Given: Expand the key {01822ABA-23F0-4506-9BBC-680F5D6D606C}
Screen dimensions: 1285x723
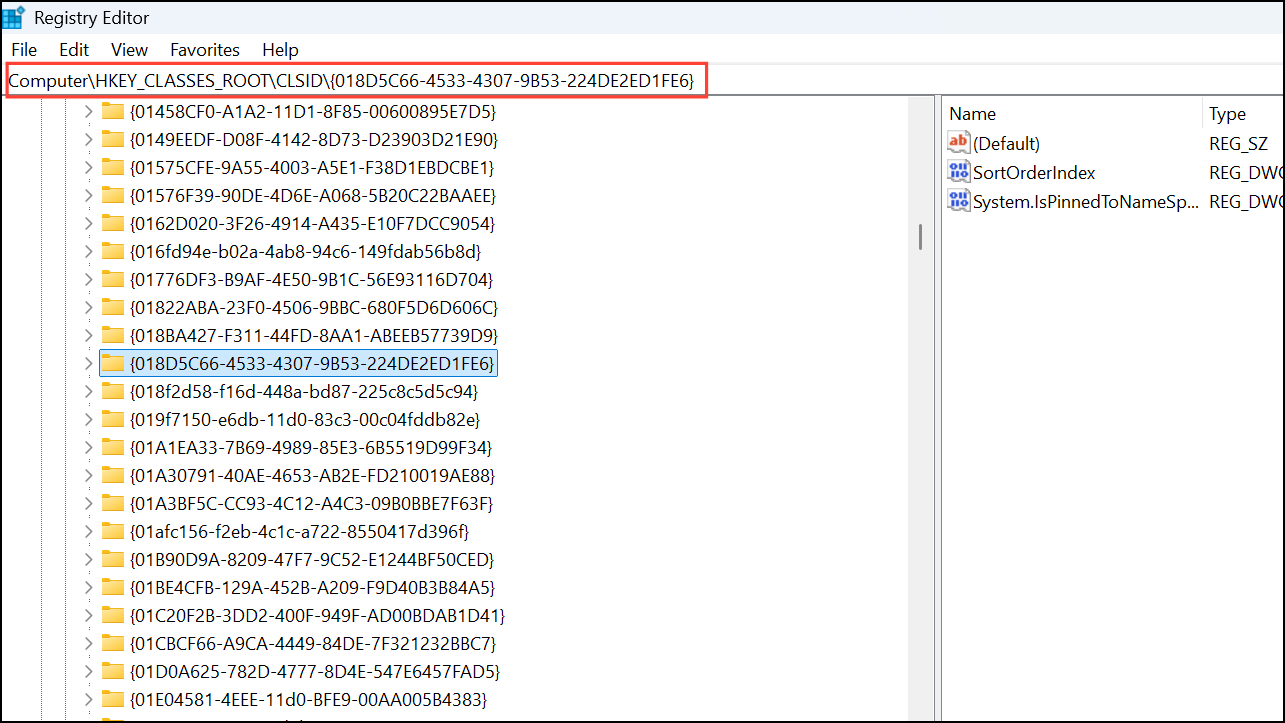Looking at the screenshot, I should [x=89, y=307].
